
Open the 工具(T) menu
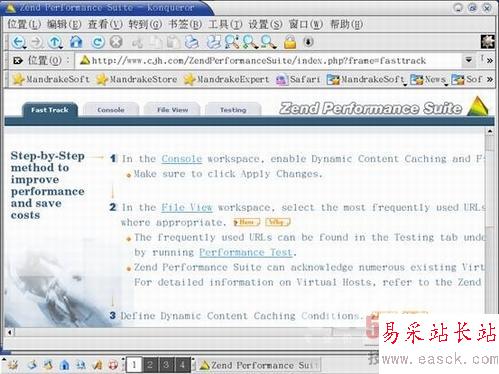225,24
